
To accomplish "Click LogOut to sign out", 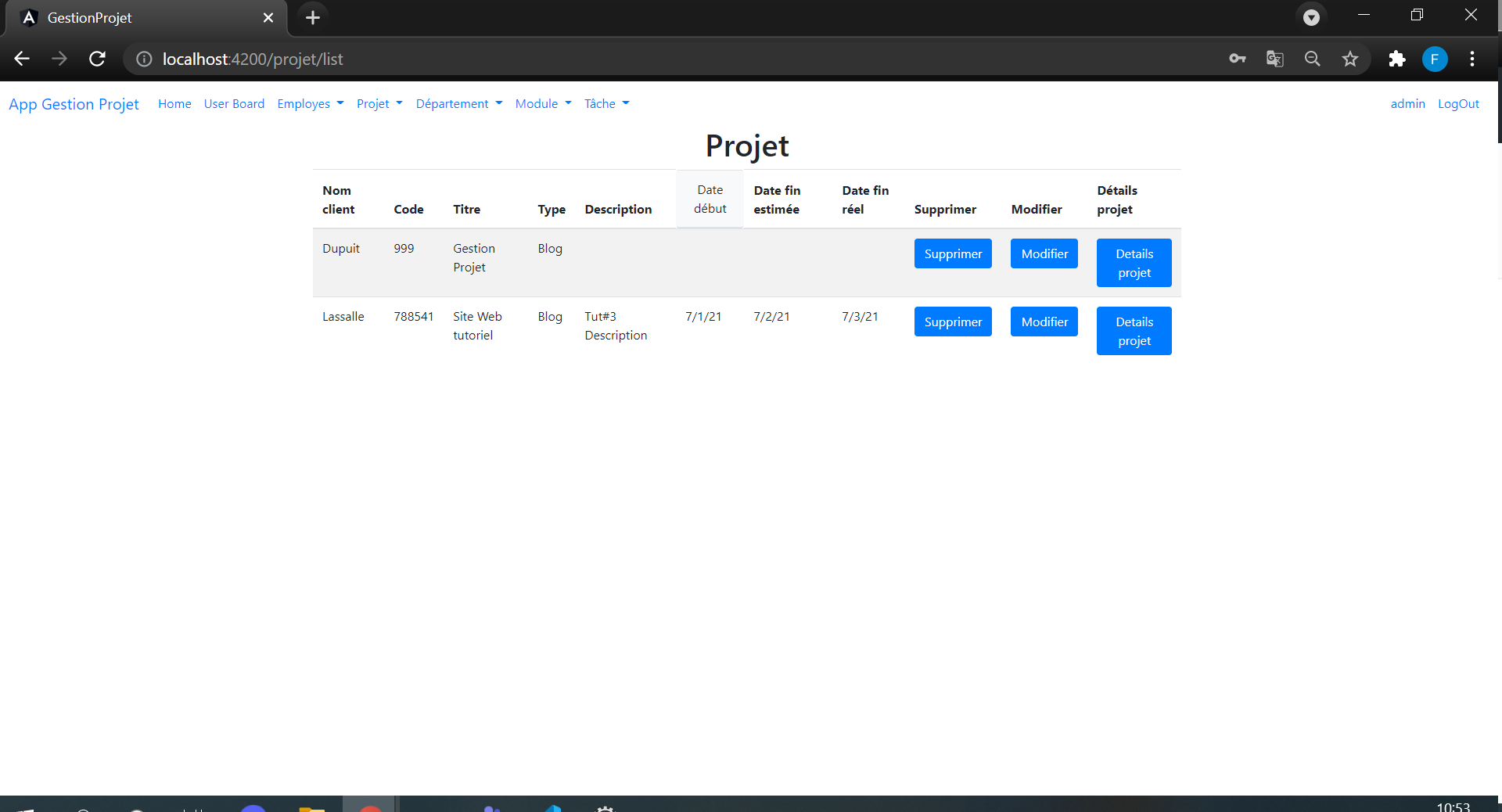I will tap(1458, 103).
